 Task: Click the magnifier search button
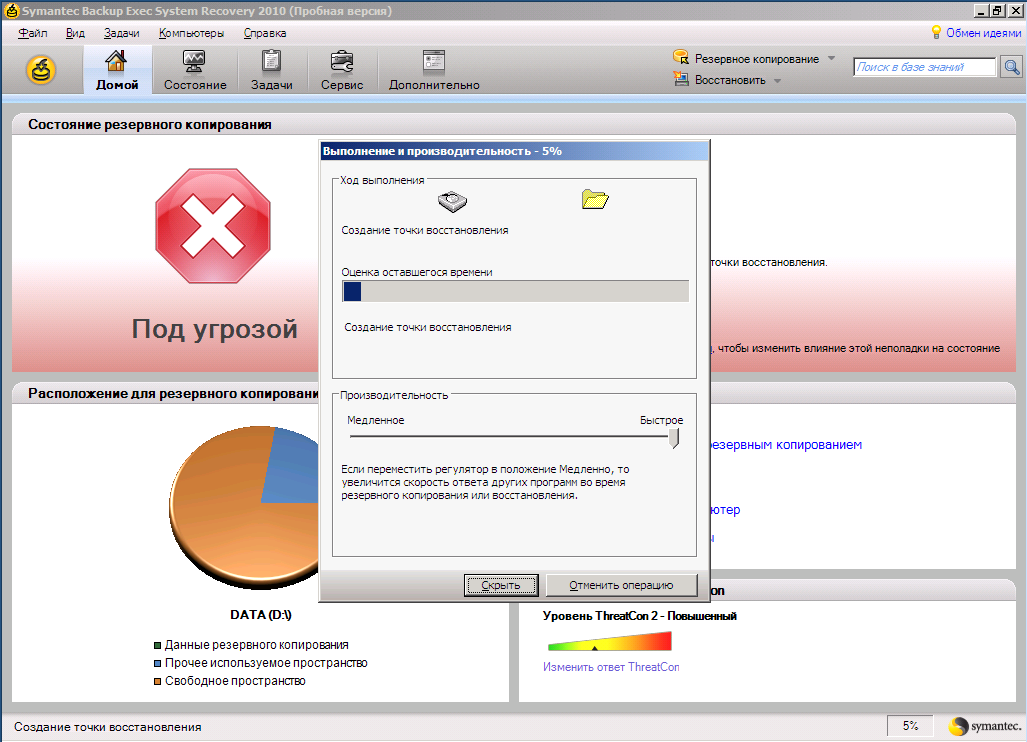[1011, 67]
